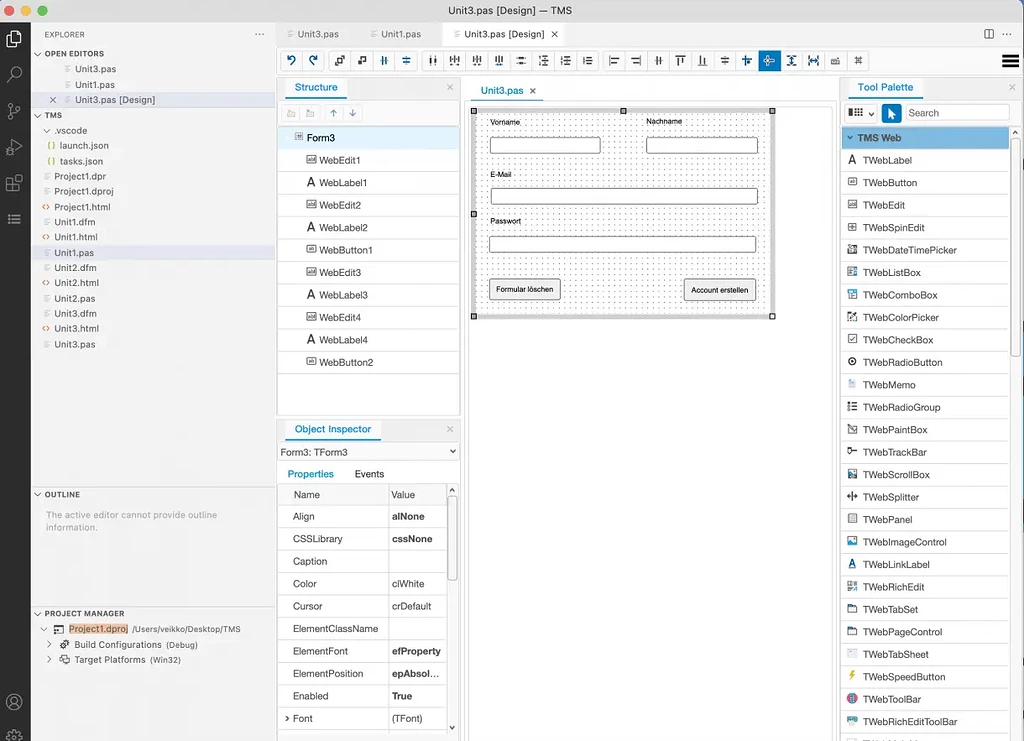The width and height of the screenshot is (1024, 741).
Task: Select the Properties tab in Object Inspector
Action: 310,474
